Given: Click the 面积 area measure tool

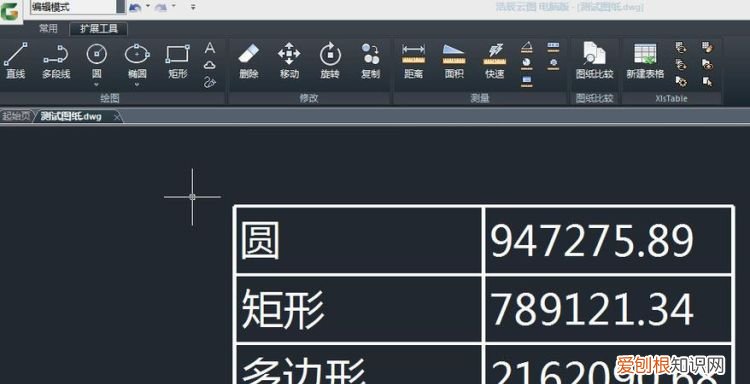Looking at the screenshot, I should tap(454, 61).
